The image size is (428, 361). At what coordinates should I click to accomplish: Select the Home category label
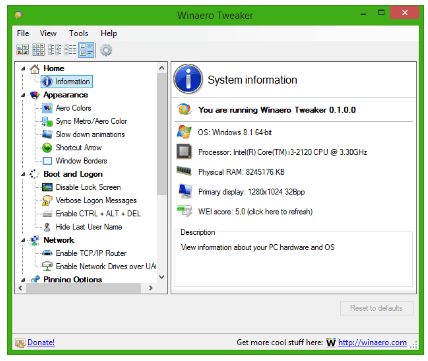coord(54,68)
